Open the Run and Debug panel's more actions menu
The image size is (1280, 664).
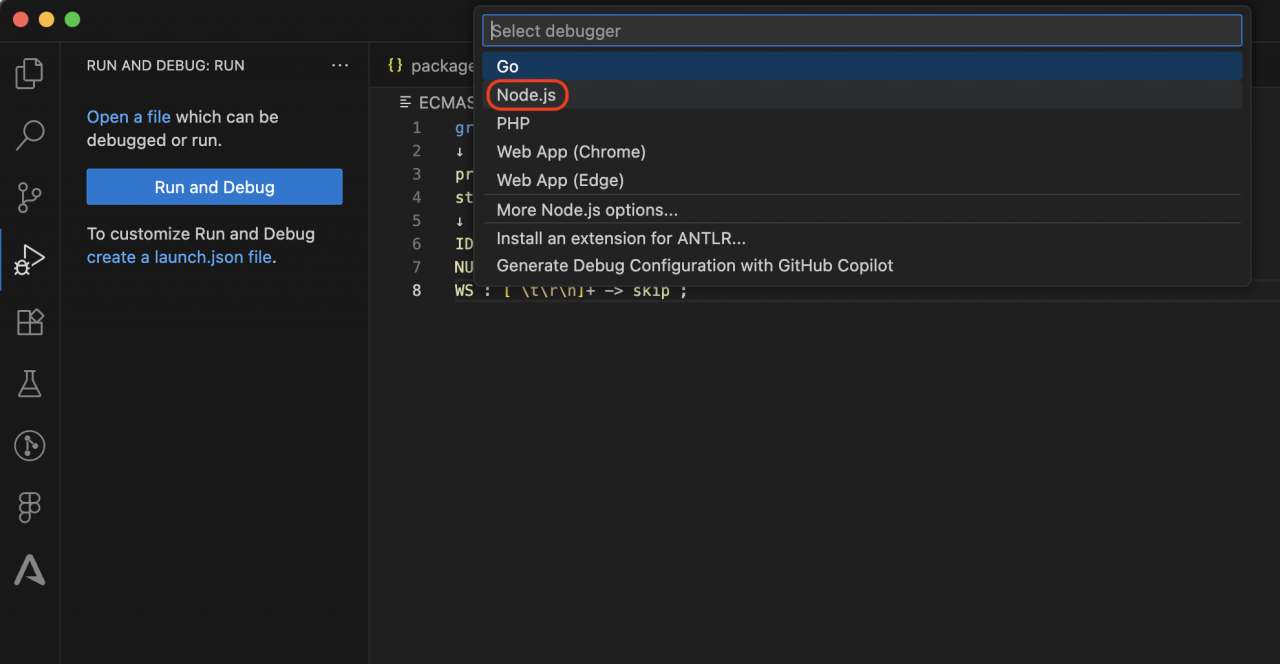pyautogui.click(x=340, y=65)
